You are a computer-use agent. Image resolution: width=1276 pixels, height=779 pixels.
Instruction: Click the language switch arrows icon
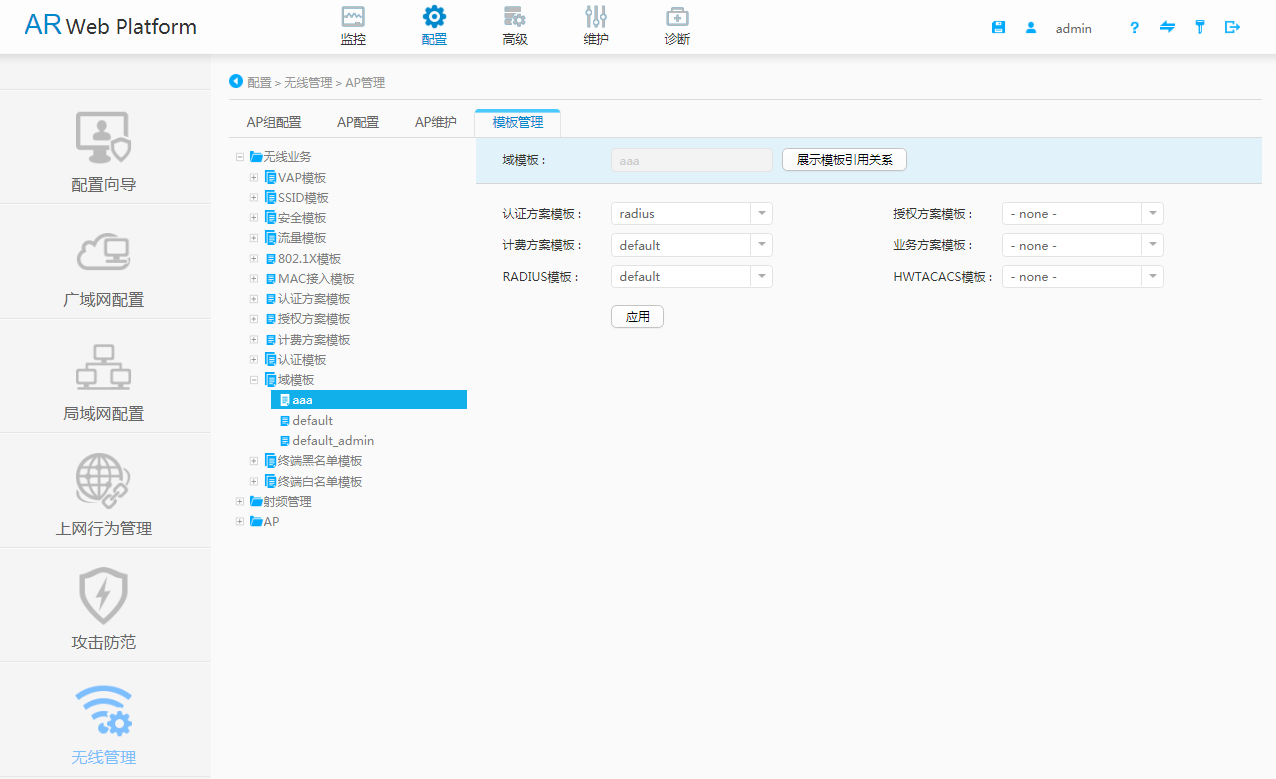[1167, 27]
